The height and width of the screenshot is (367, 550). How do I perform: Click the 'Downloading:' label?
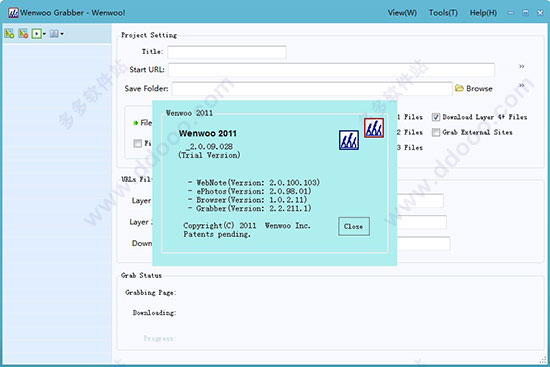pyautogui.click(x=154, y=313)
